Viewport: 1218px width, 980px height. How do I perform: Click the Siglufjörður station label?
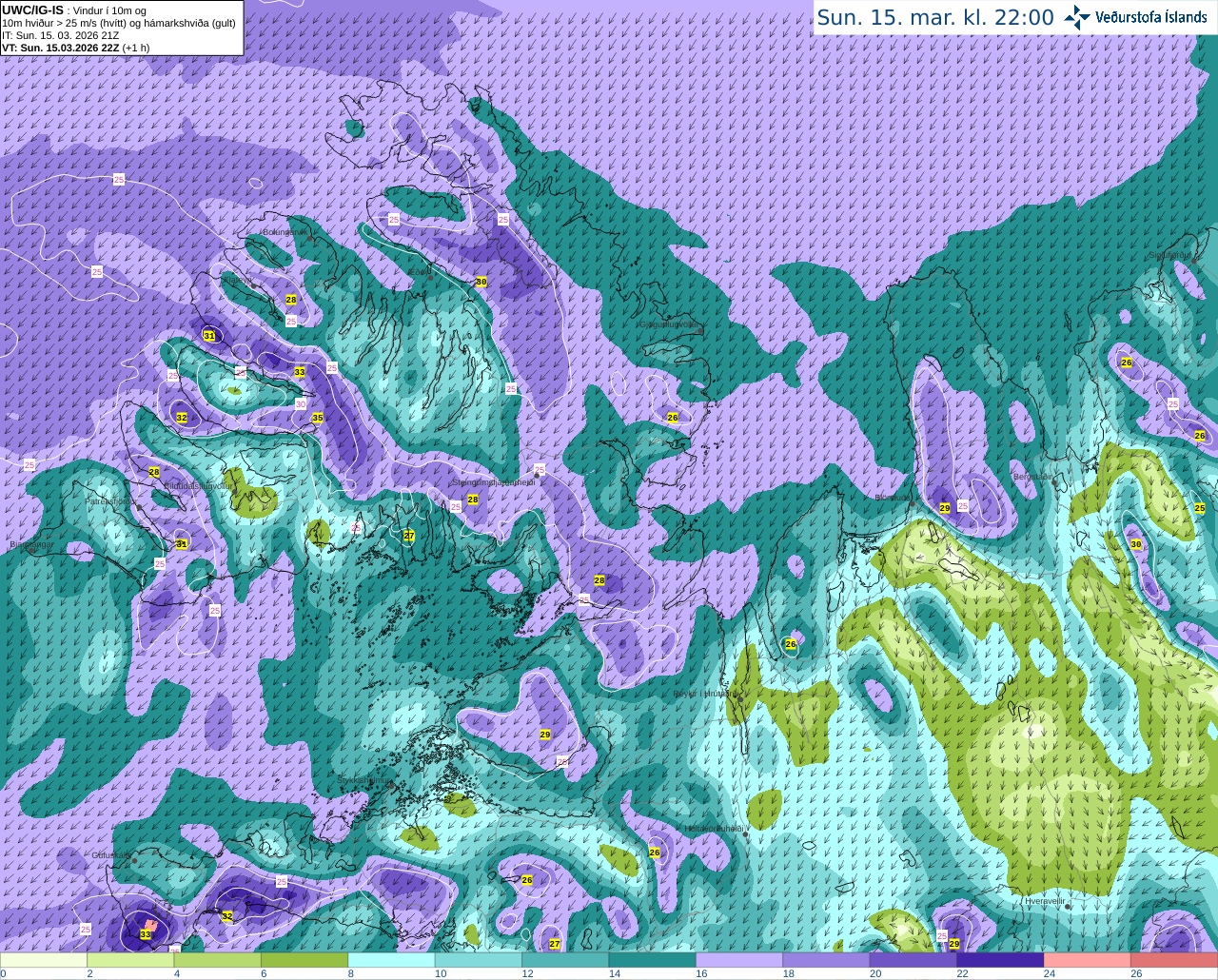click(1169, 255)
